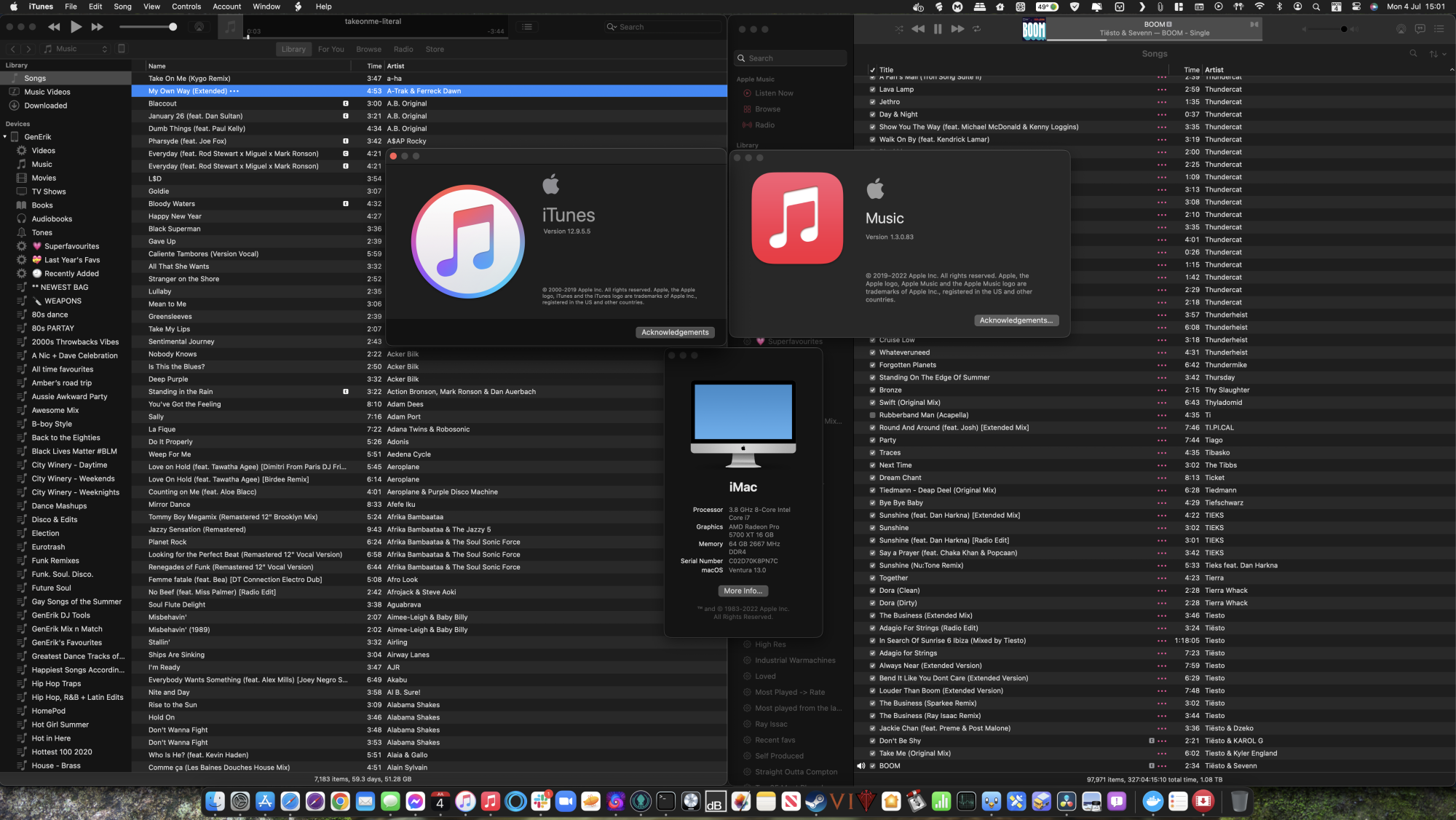Pause playback of BOOM in Music app
Screen dimensions: 1456x820
click(x=938, y=29)
